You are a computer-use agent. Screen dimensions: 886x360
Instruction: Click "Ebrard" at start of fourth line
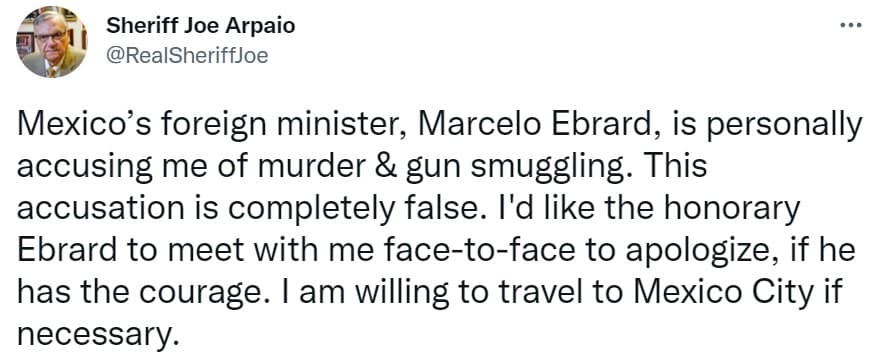(x=66, y=250)
